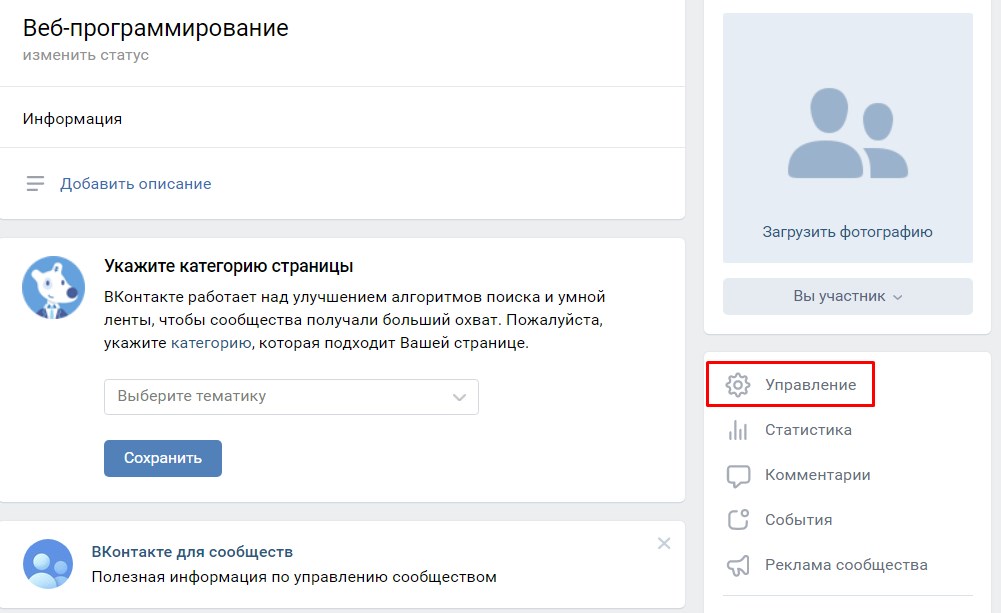Image resolution: width=1001 pixels, height=613 pixels.
Task: Click the megaphone icon for Реклама сообщества
Action: click(738, 565)
